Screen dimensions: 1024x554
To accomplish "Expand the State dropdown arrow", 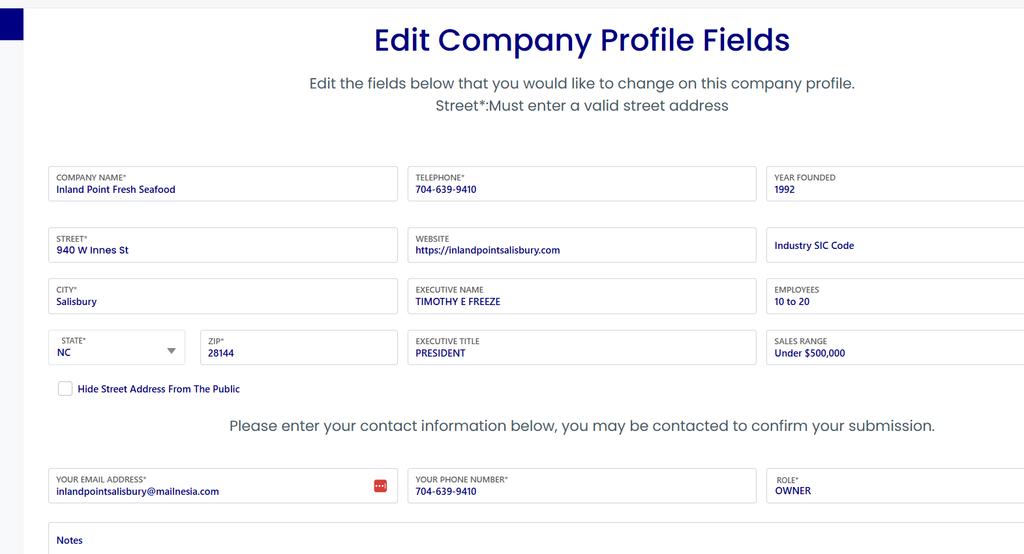I will pyautogui.click(x=171, y=351).
